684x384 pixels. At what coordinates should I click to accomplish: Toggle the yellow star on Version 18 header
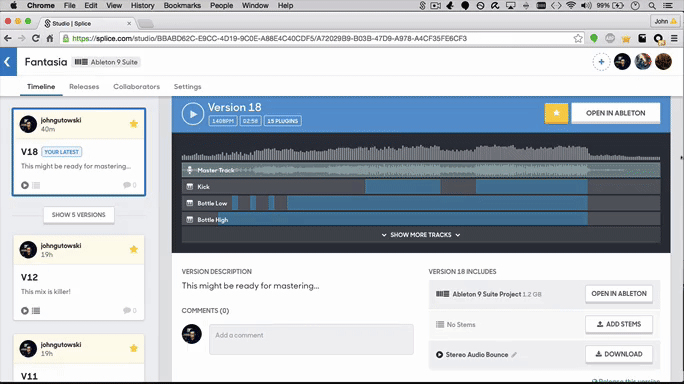pyautogui.click(x=556, y=113)
